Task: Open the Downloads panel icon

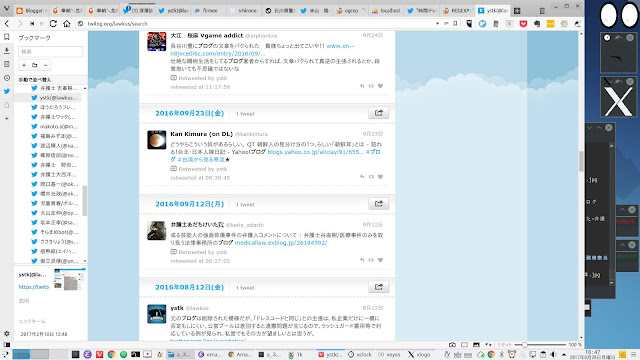Action: pyautogui.click(x=7, y=51)
